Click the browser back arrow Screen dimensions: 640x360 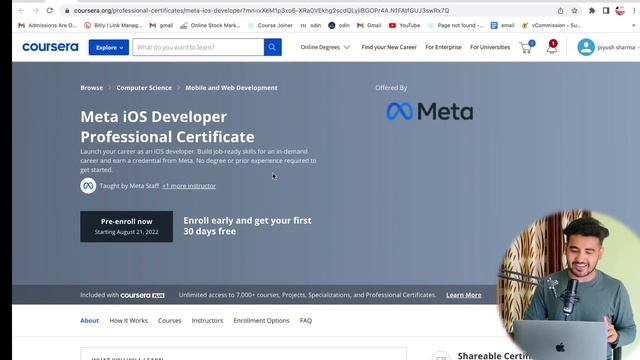[22, 11]
